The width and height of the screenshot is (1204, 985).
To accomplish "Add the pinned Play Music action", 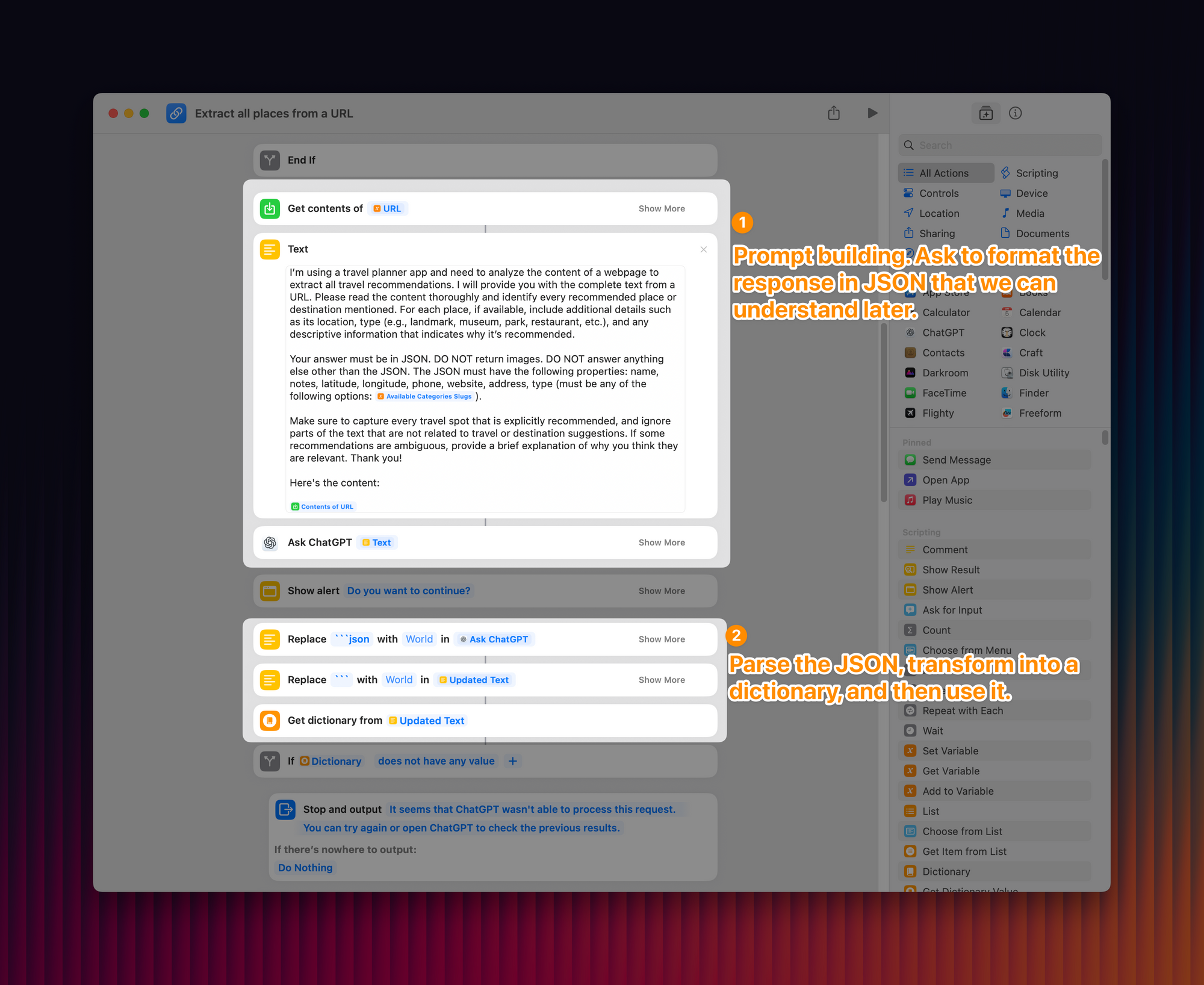I will [995, 500].
